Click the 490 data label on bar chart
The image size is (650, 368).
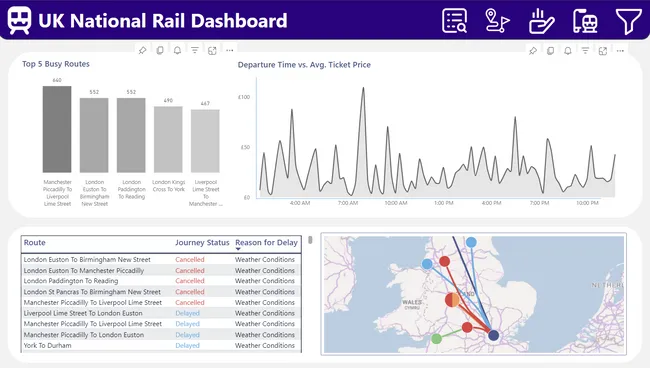click(168, 100)
